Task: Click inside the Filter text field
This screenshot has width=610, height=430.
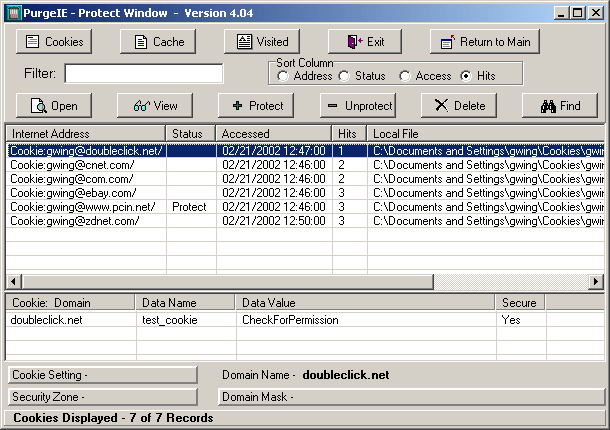Action: (144, 74)
